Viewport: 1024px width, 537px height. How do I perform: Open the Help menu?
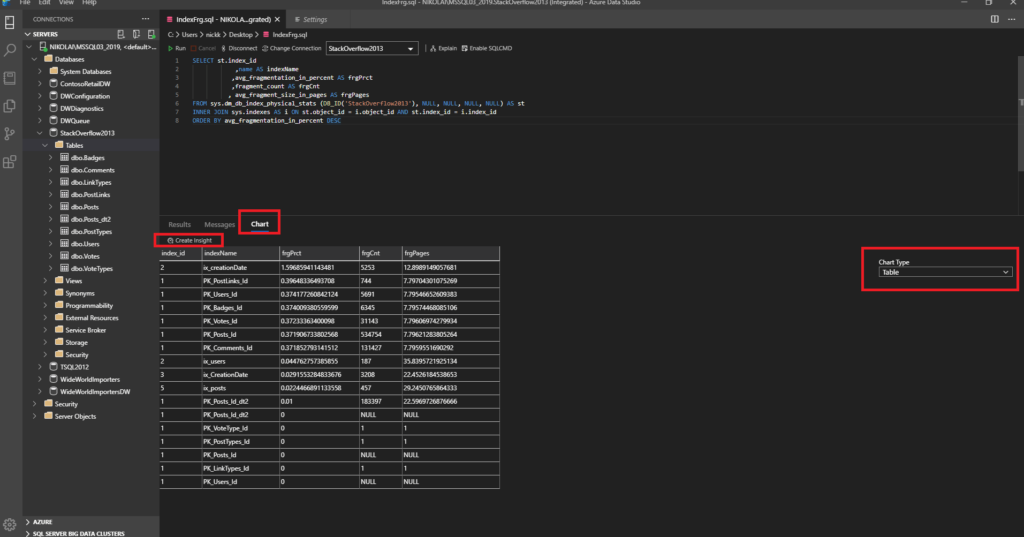89,3
